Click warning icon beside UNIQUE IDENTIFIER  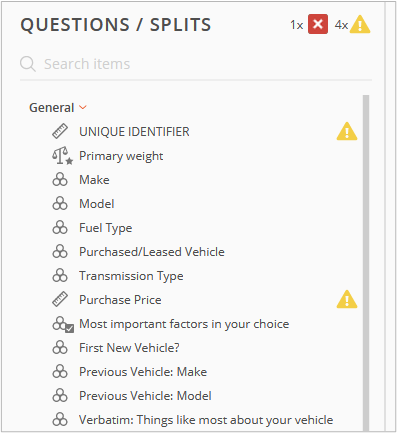tap(347, 131)
